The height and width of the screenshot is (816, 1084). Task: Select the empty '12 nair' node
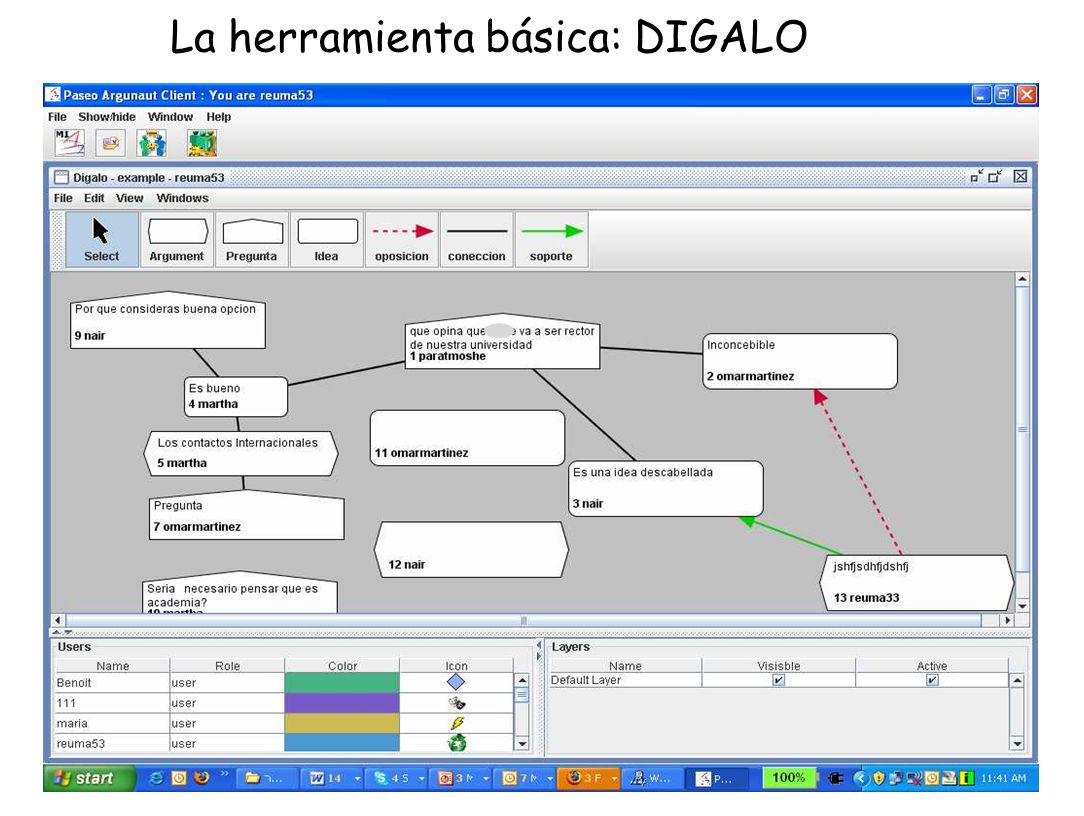pos(471,549)
